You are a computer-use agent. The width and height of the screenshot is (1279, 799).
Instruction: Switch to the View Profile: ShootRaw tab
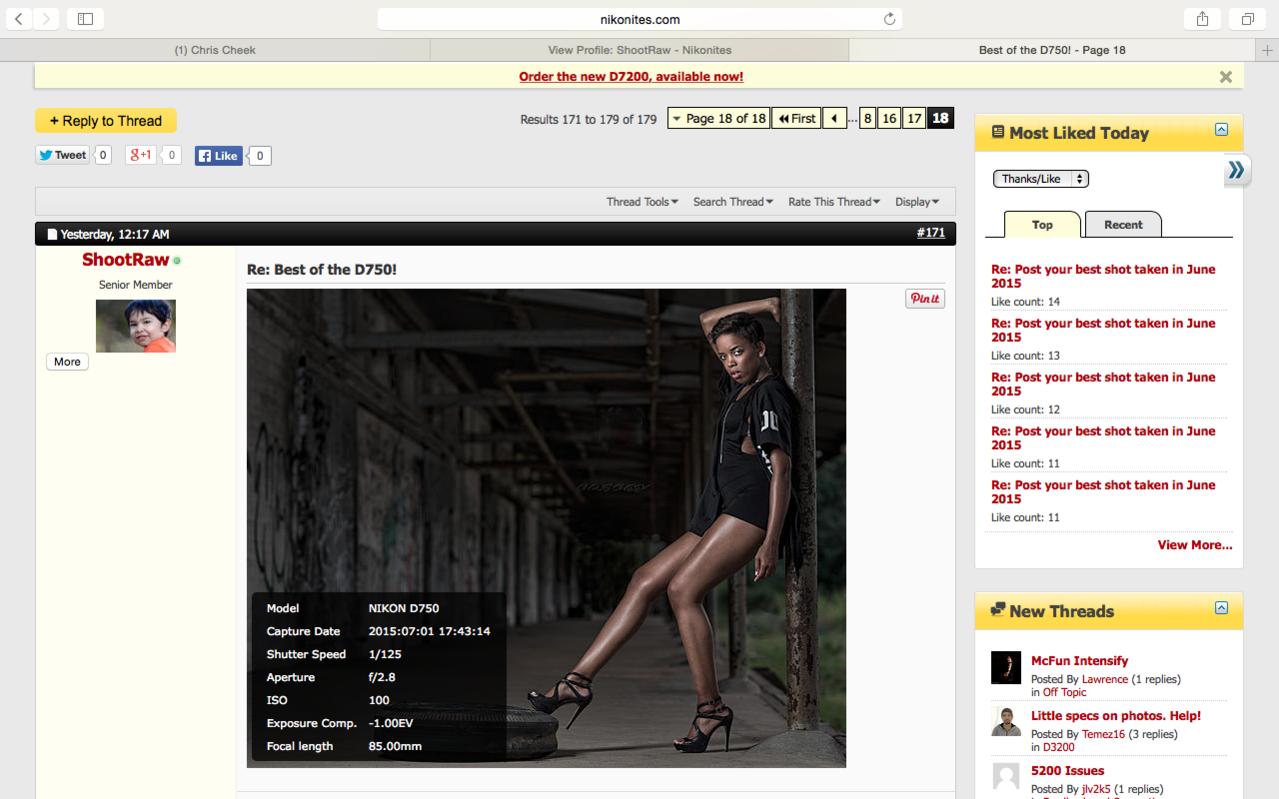(639, 50)
